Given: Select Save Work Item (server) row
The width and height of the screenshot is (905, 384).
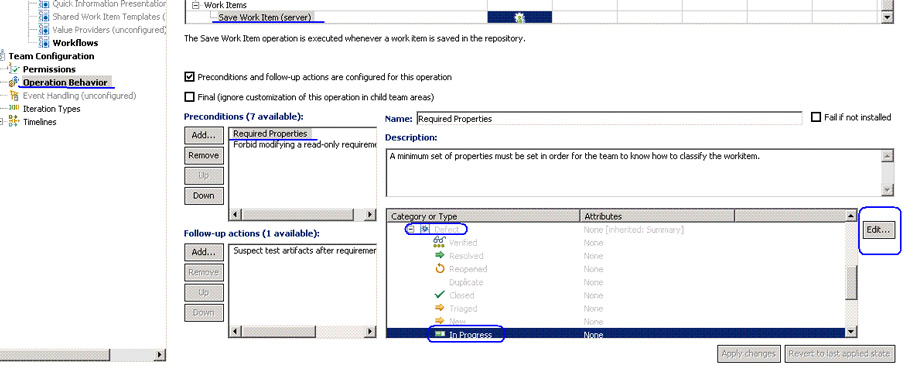Looking at the screenshot, I should click(x=264, y=17).
